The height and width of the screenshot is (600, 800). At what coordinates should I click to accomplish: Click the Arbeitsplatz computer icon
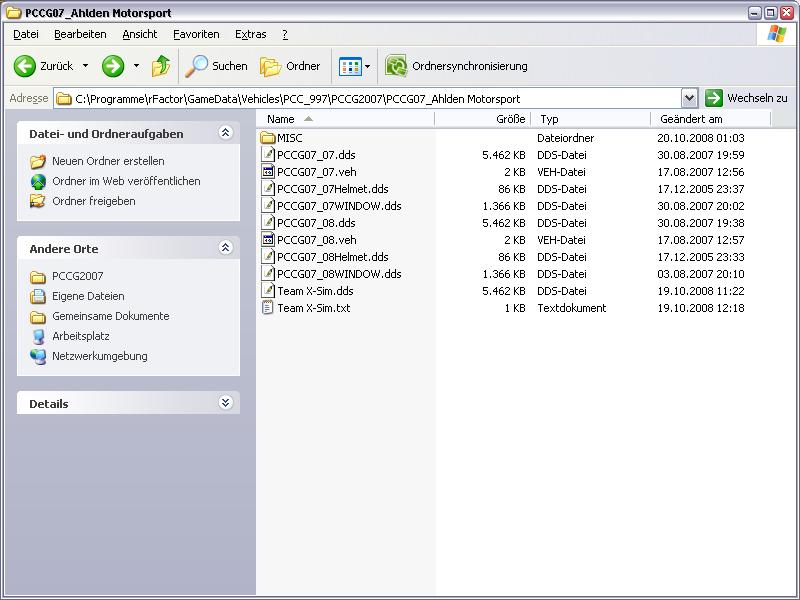point(38,336)
